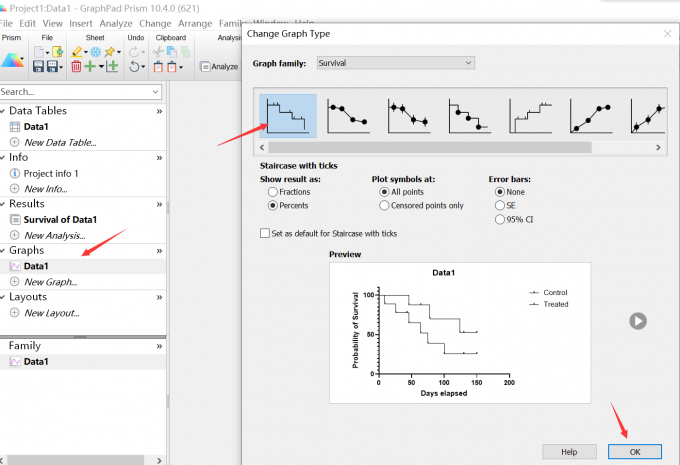Click the new graph plus-axes icon
680x465 pixels.
tap(112, 66)
